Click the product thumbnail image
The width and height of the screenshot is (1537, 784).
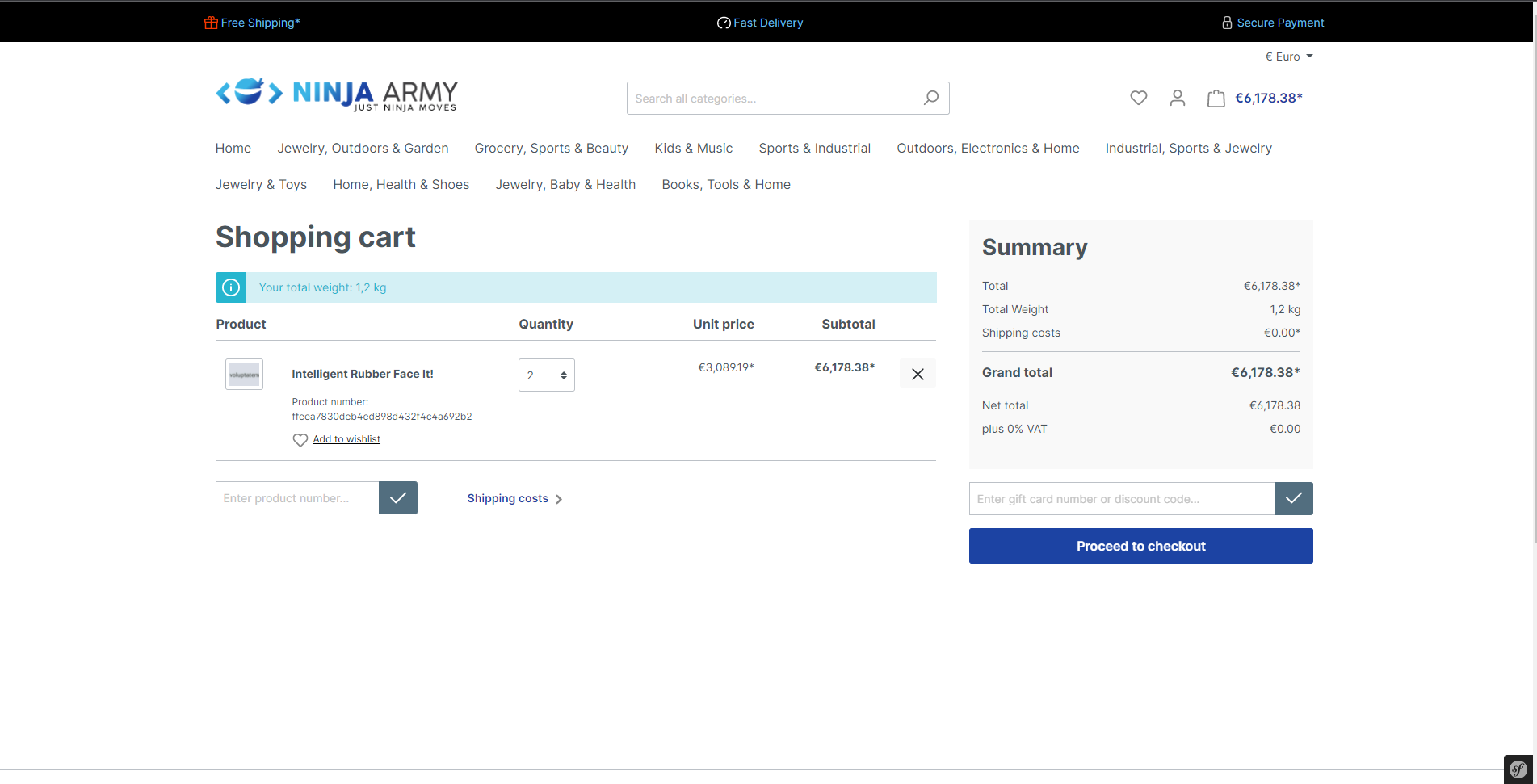(x=244, y=375)
